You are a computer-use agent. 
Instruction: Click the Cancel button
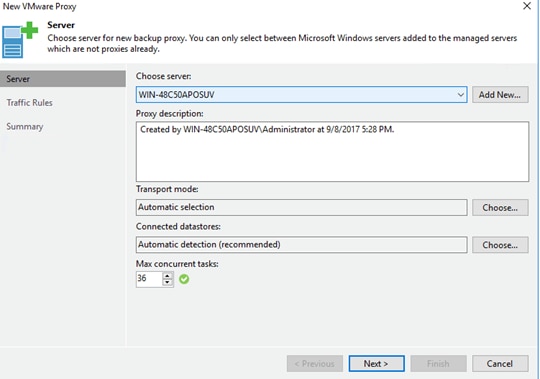click(x=500, y=364)
